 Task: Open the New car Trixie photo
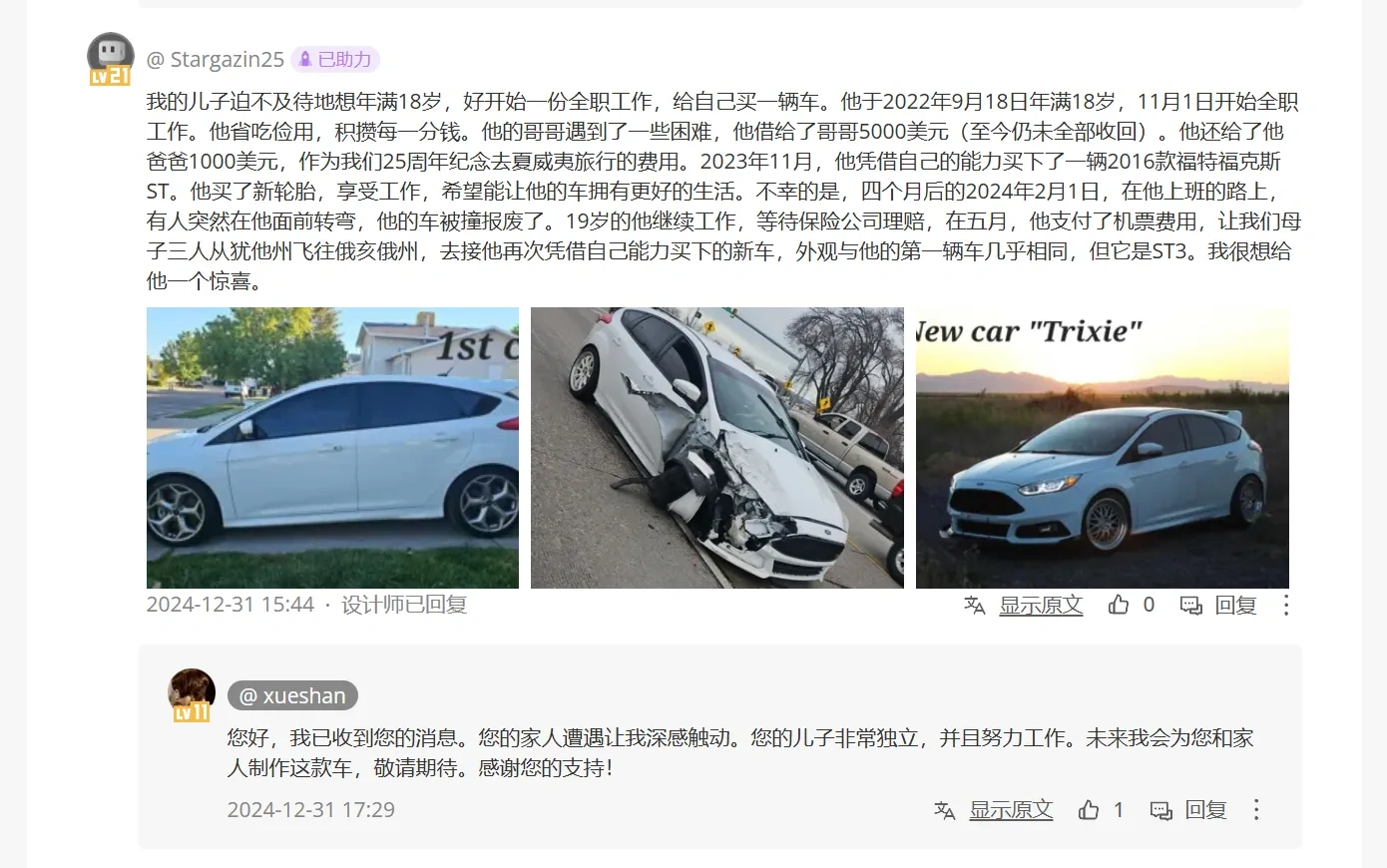tap(1102, 447)
